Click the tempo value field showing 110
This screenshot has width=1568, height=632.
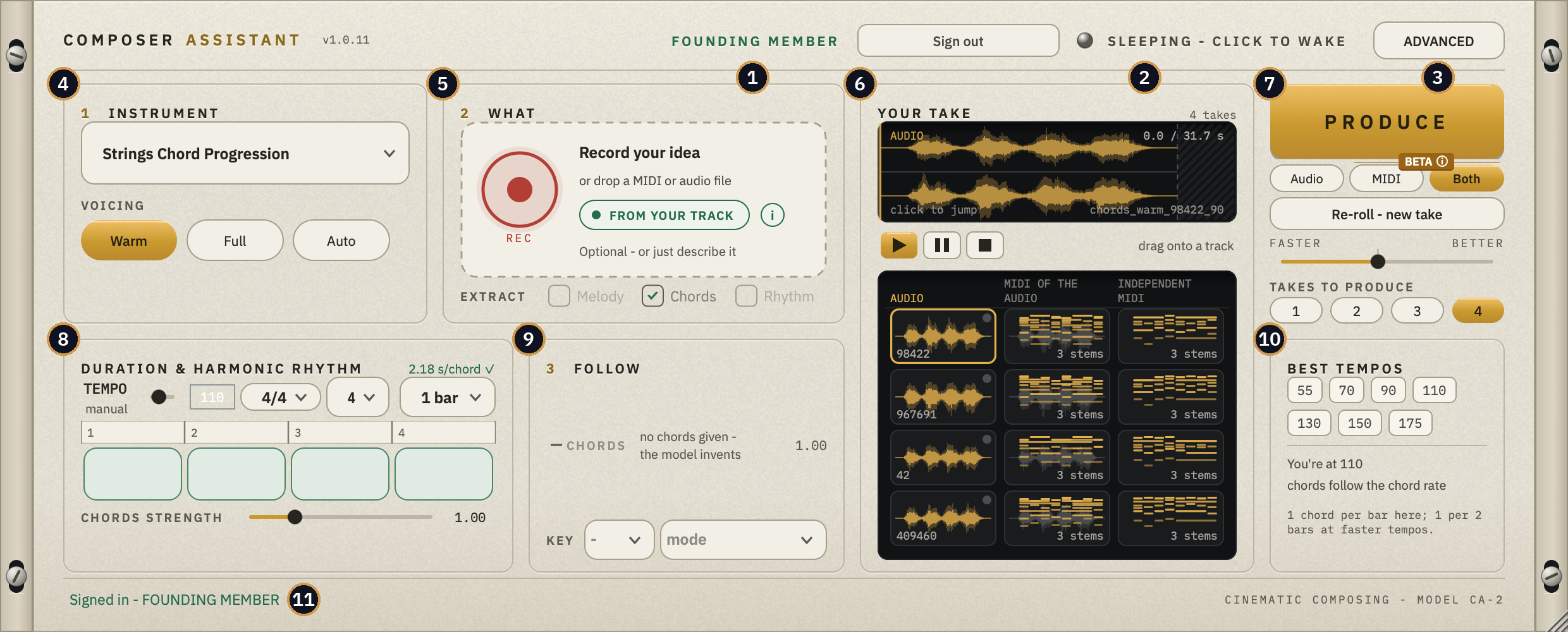212,398
